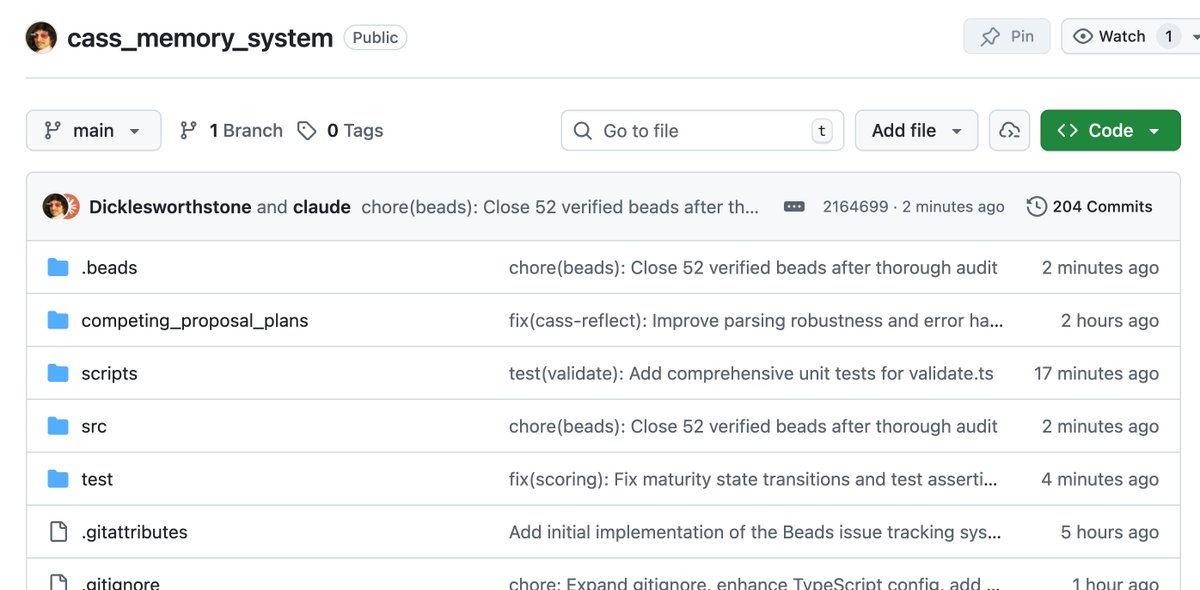Image resolution: width=1200 pixels, height=590 pixels.
Task: View the 1 Branch link
Action: [x=232, y=131]
